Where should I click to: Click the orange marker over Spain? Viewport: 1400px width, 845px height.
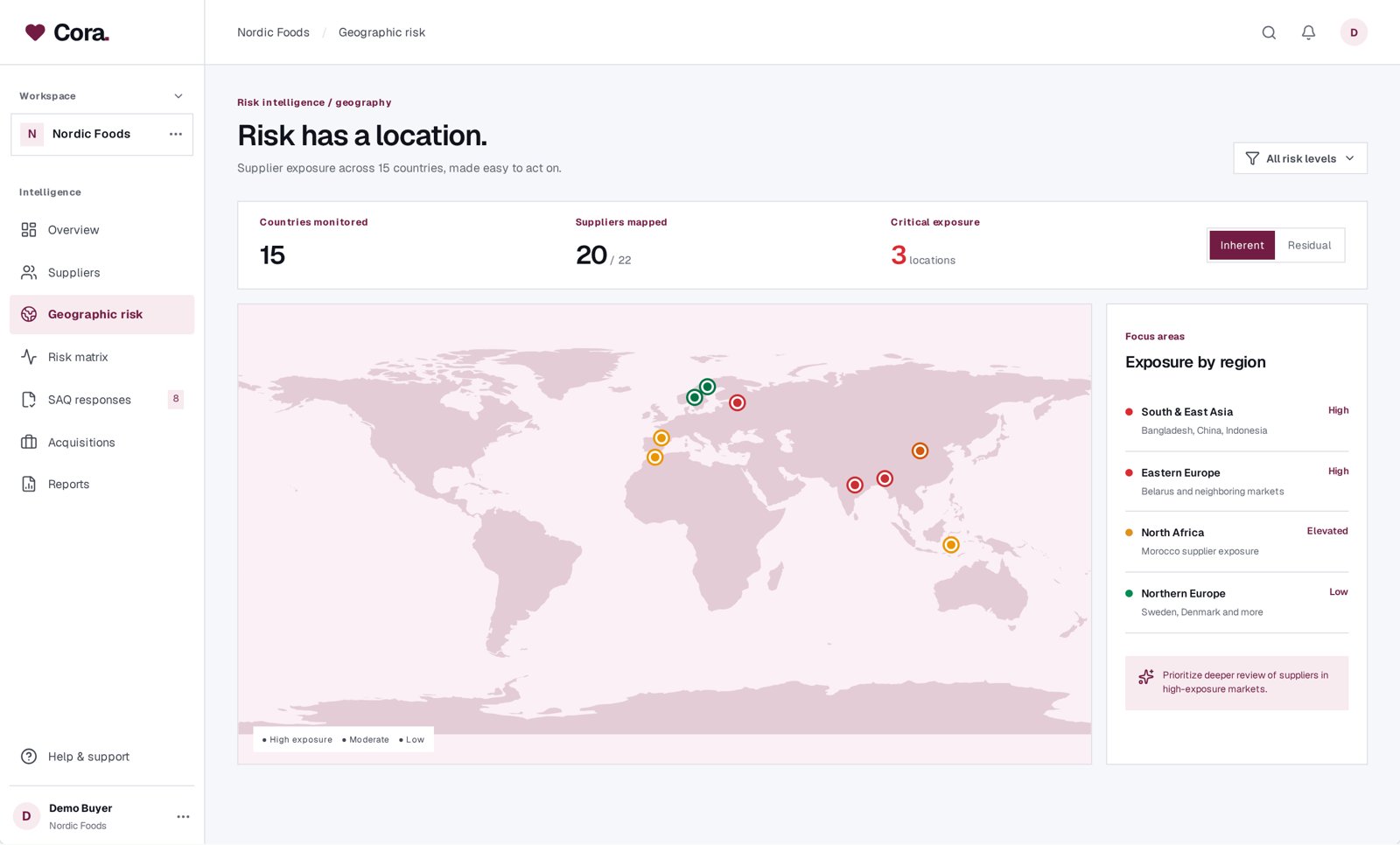tap(661, 438)
